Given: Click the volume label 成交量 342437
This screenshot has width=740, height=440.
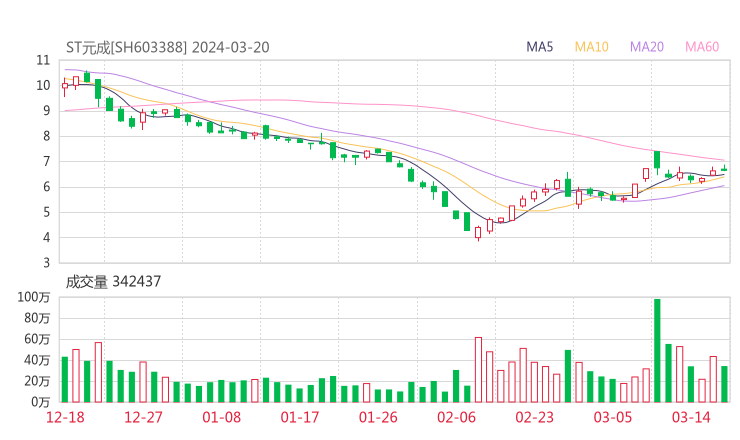Looking at the screenshot, I should click(x=113, y=282).
